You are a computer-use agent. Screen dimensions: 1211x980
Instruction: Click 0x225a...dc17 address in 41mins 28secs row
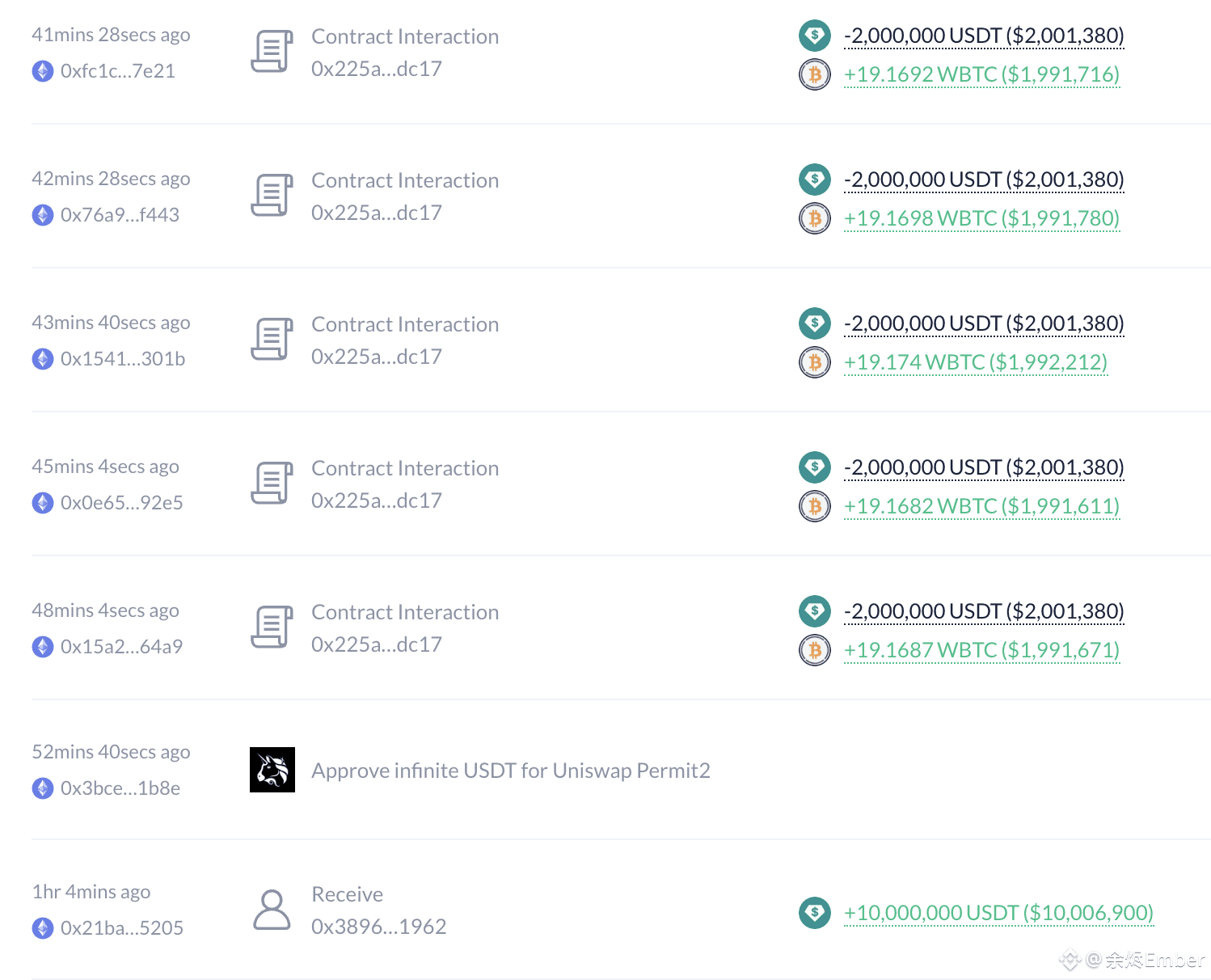coord(377,69)
